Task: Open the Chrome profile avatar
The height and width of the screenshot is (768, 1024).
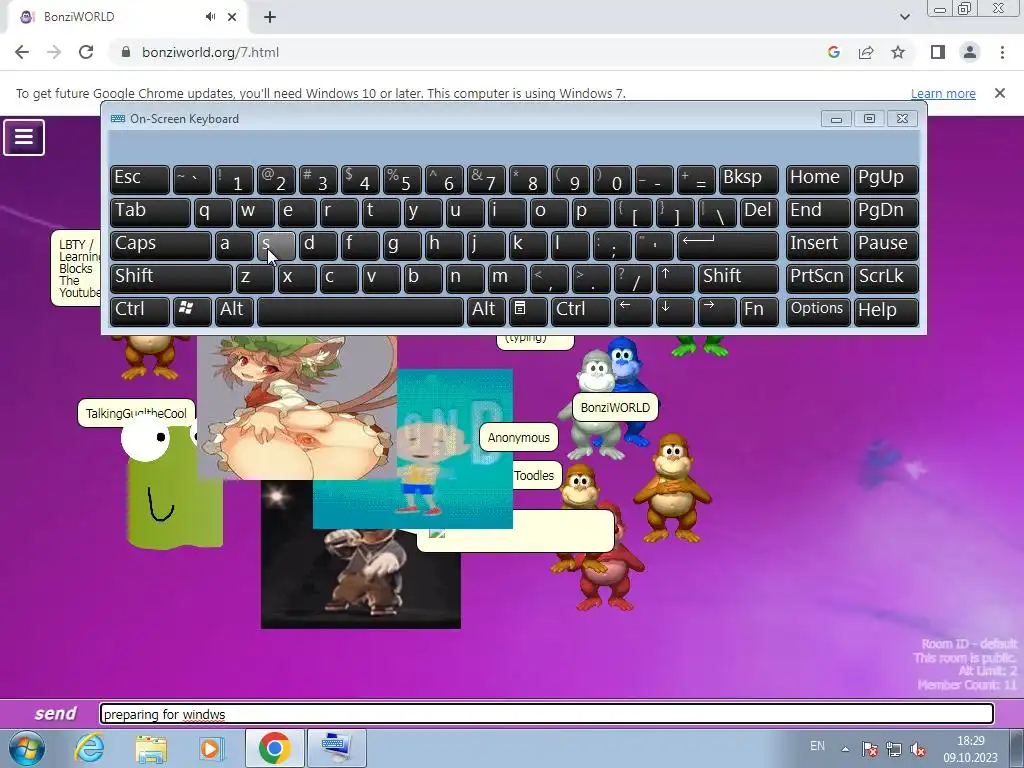Action: (x=970, y=52)
